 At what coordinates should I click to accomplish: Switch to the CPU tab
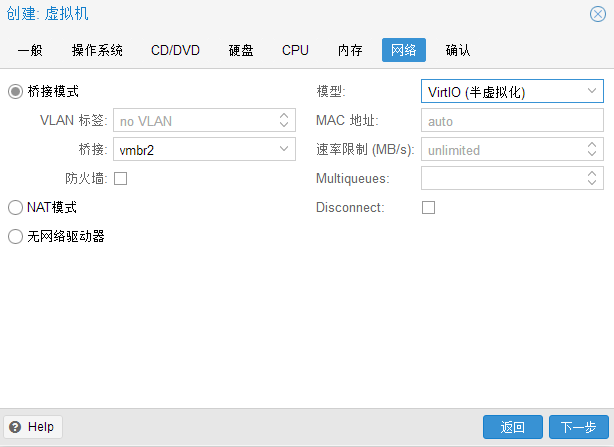295,50
